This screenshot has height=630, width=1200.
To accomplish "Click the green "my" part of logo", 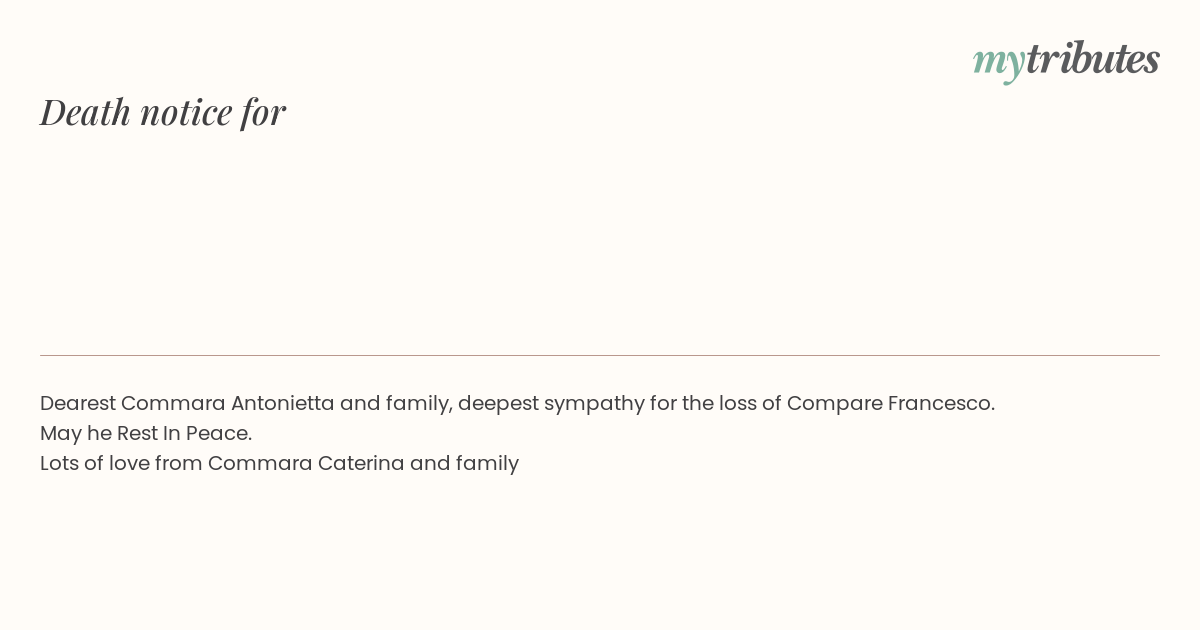I will [999, 64].
